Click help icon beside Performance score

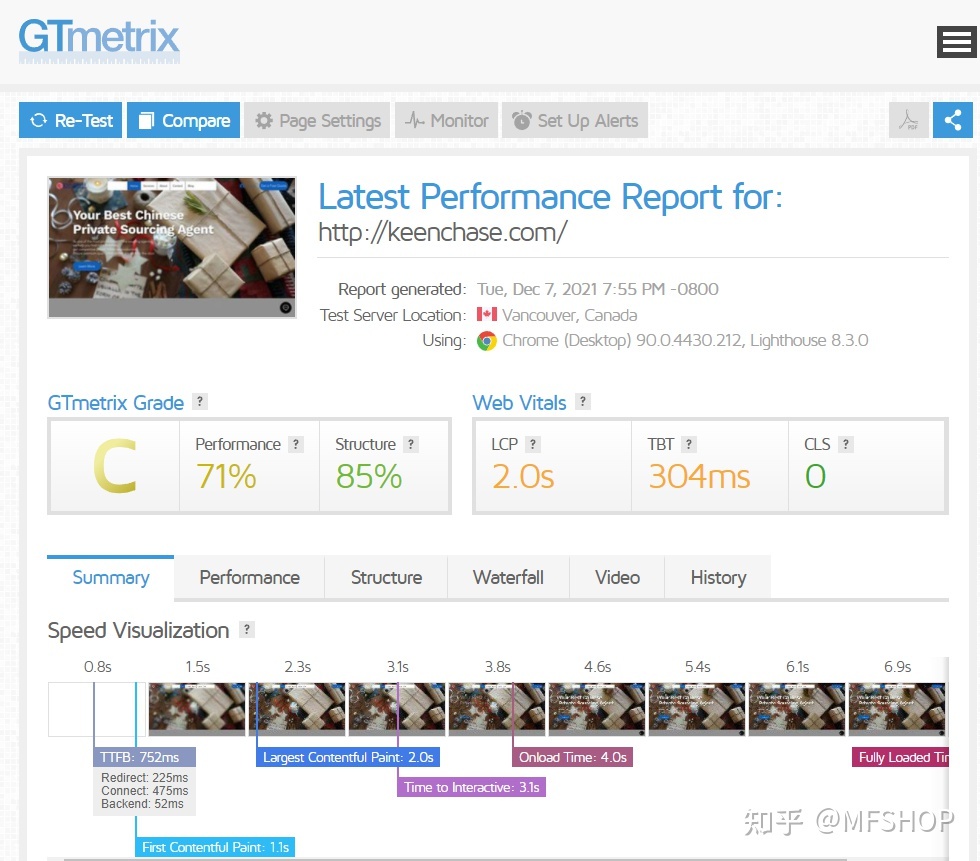295,445
